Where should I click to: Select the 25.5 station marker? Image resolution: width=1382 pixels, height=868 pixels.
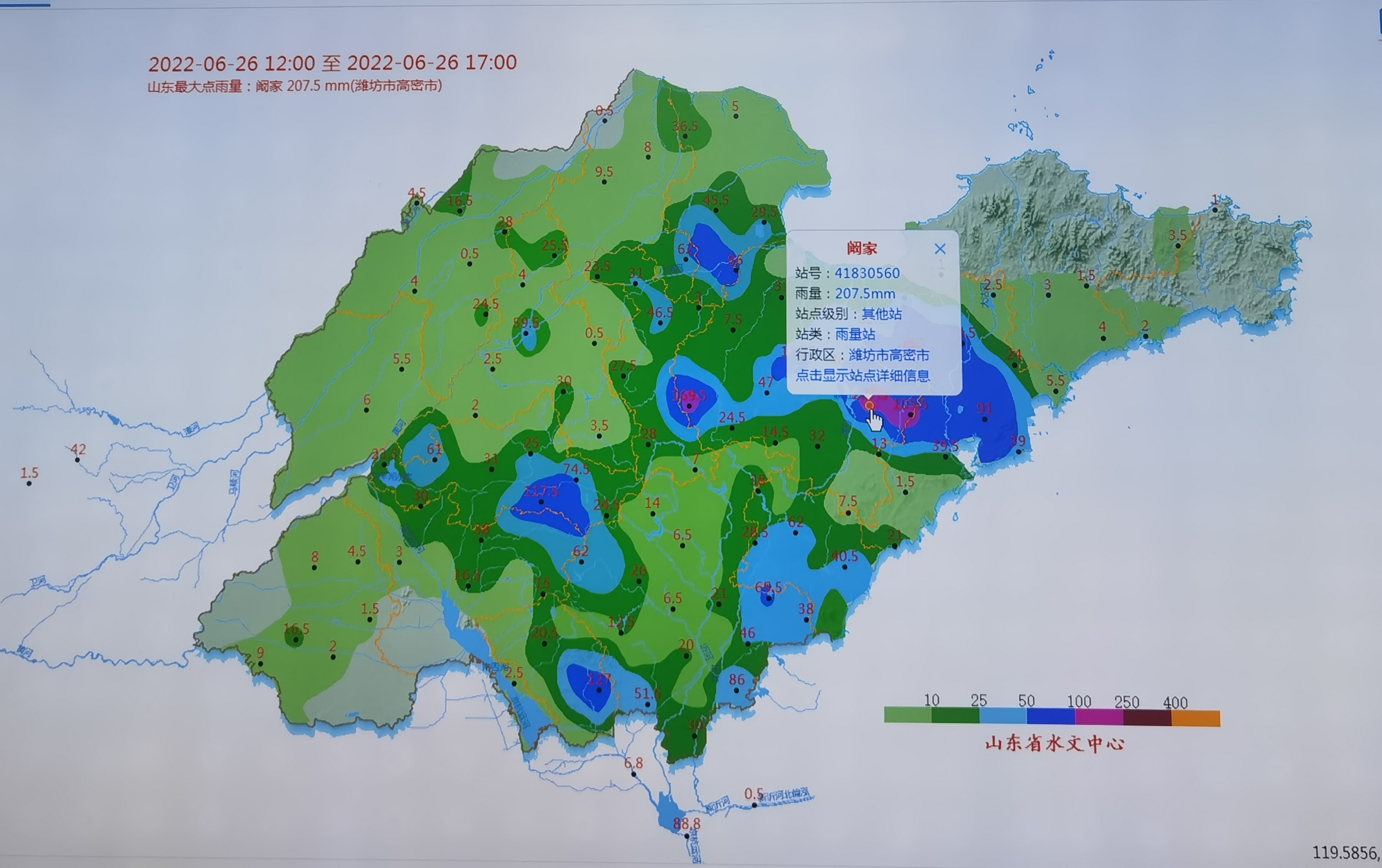[554, 256]
